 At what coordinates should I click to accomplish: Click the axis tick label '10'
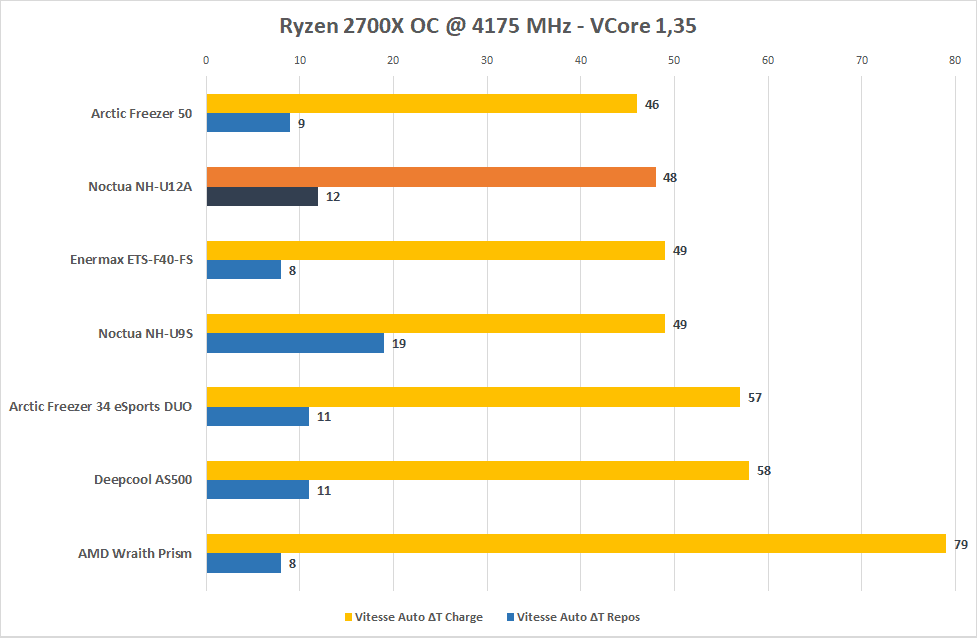300,60
